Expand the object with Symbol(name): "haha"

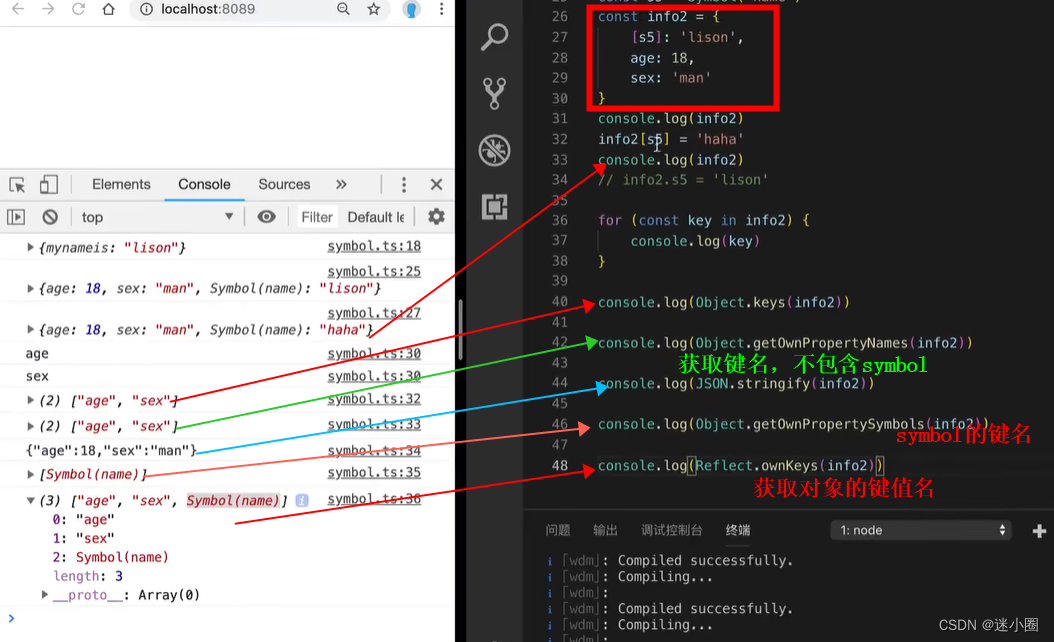click(x=30, y=329)
